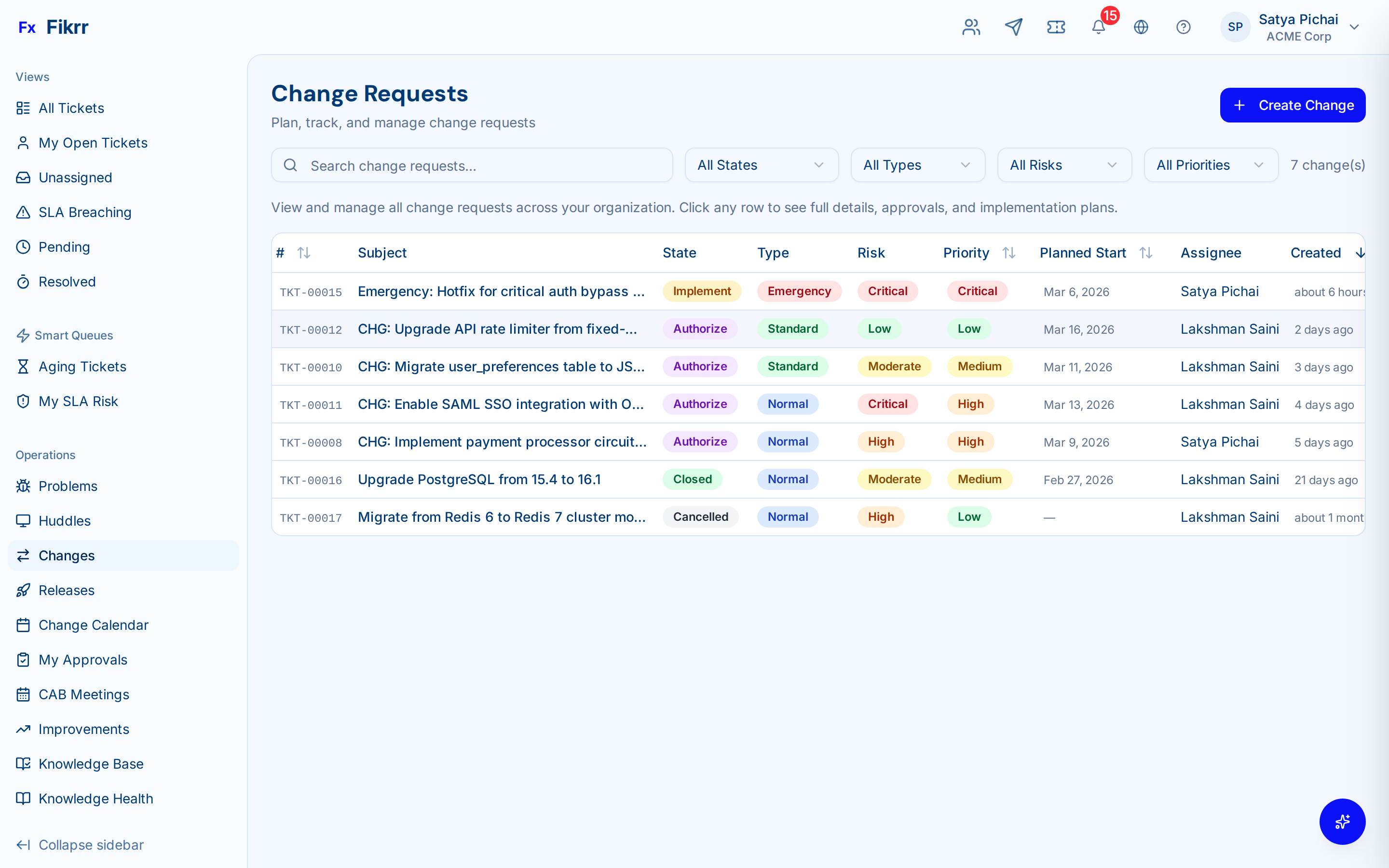Image resolution: width=1389 pixels, height=868 pixels.
Task: Open the AI sparkle assistant button
Action: (1342, 822)
